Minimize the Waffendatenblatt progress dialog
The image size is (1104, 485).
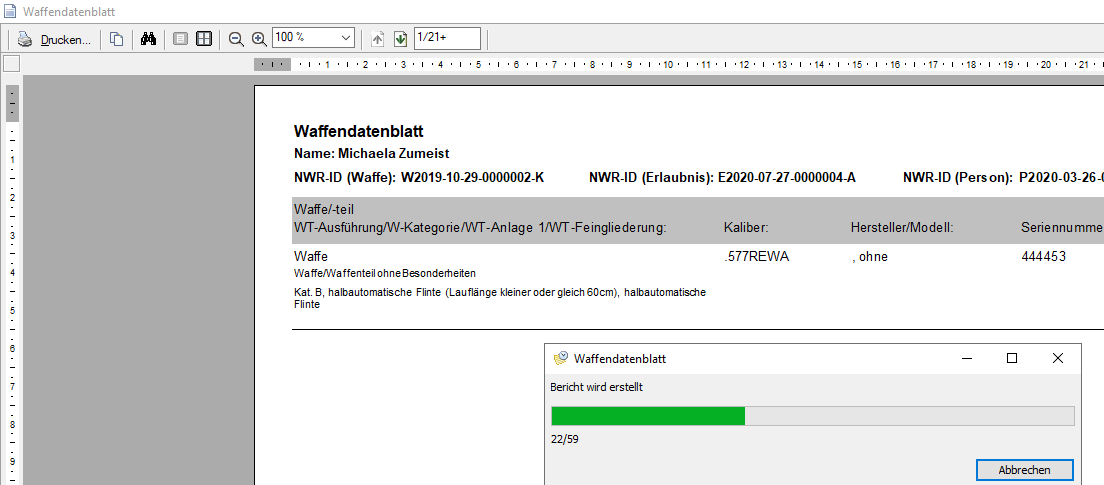[x=966, y=358]
